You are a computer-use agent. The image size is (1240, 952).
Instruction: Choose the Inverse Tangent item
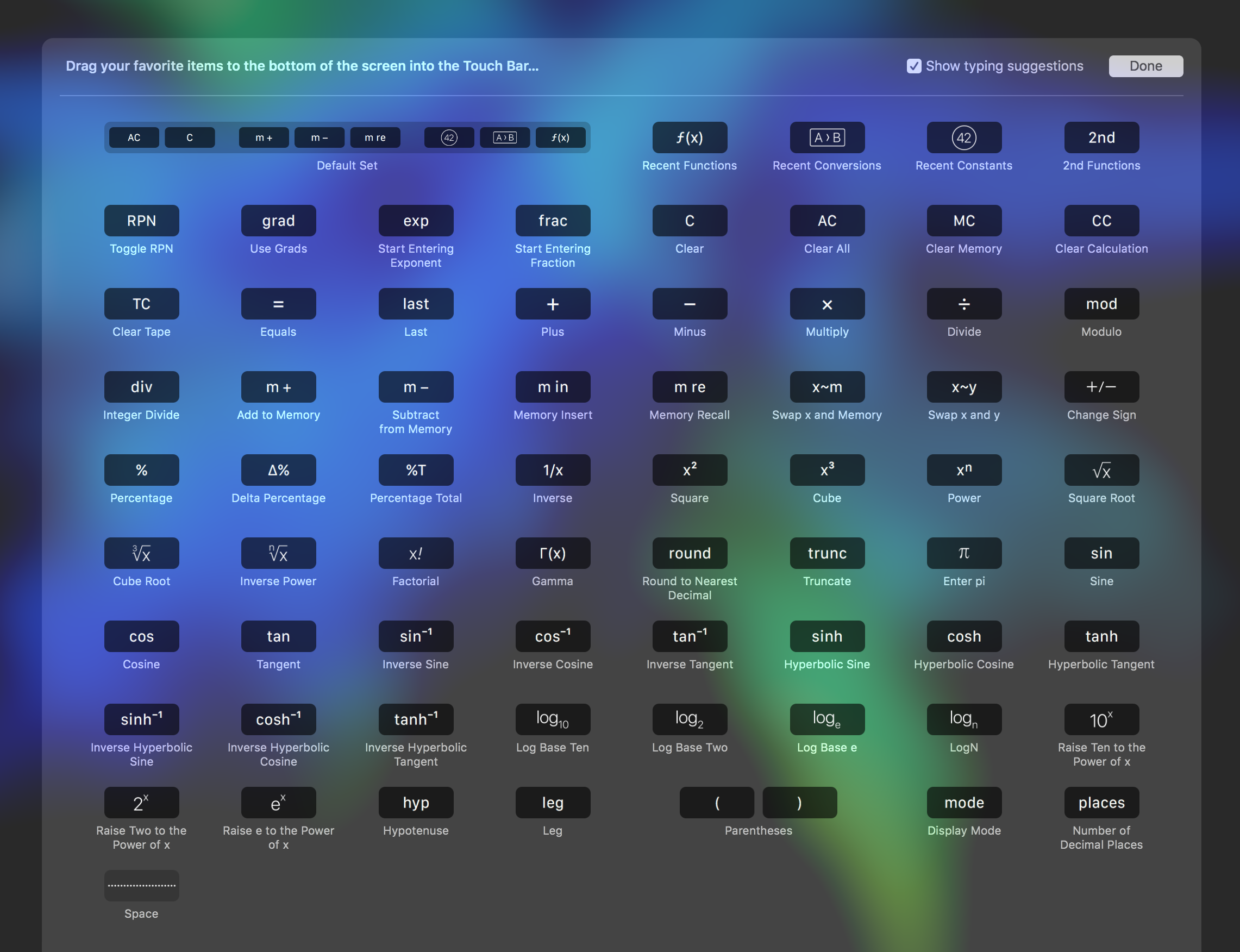click(x=689, y=636)
